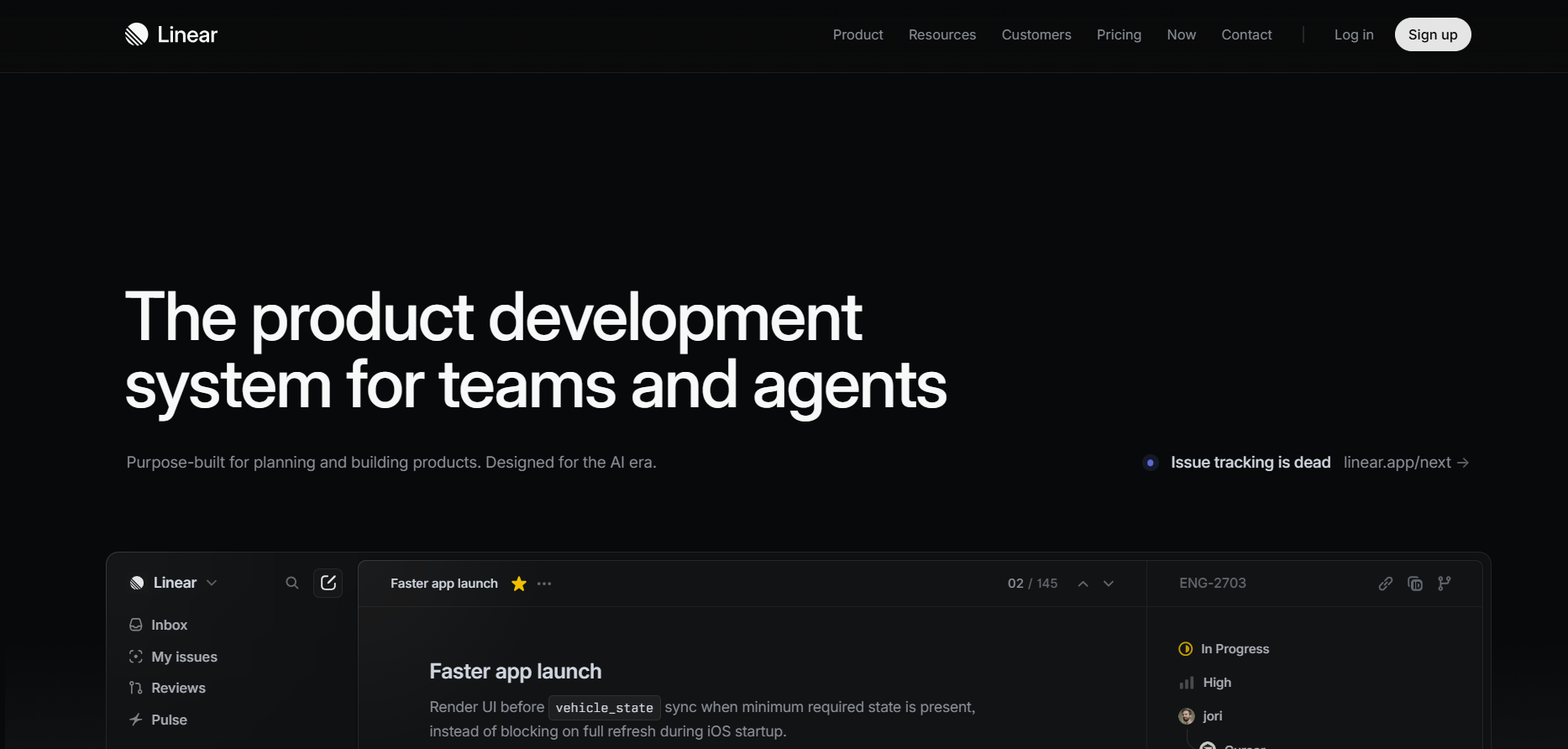Screen dimensions: 1568x749
Task: Click the compose new issue icon
Action: [x=328, y=583]
